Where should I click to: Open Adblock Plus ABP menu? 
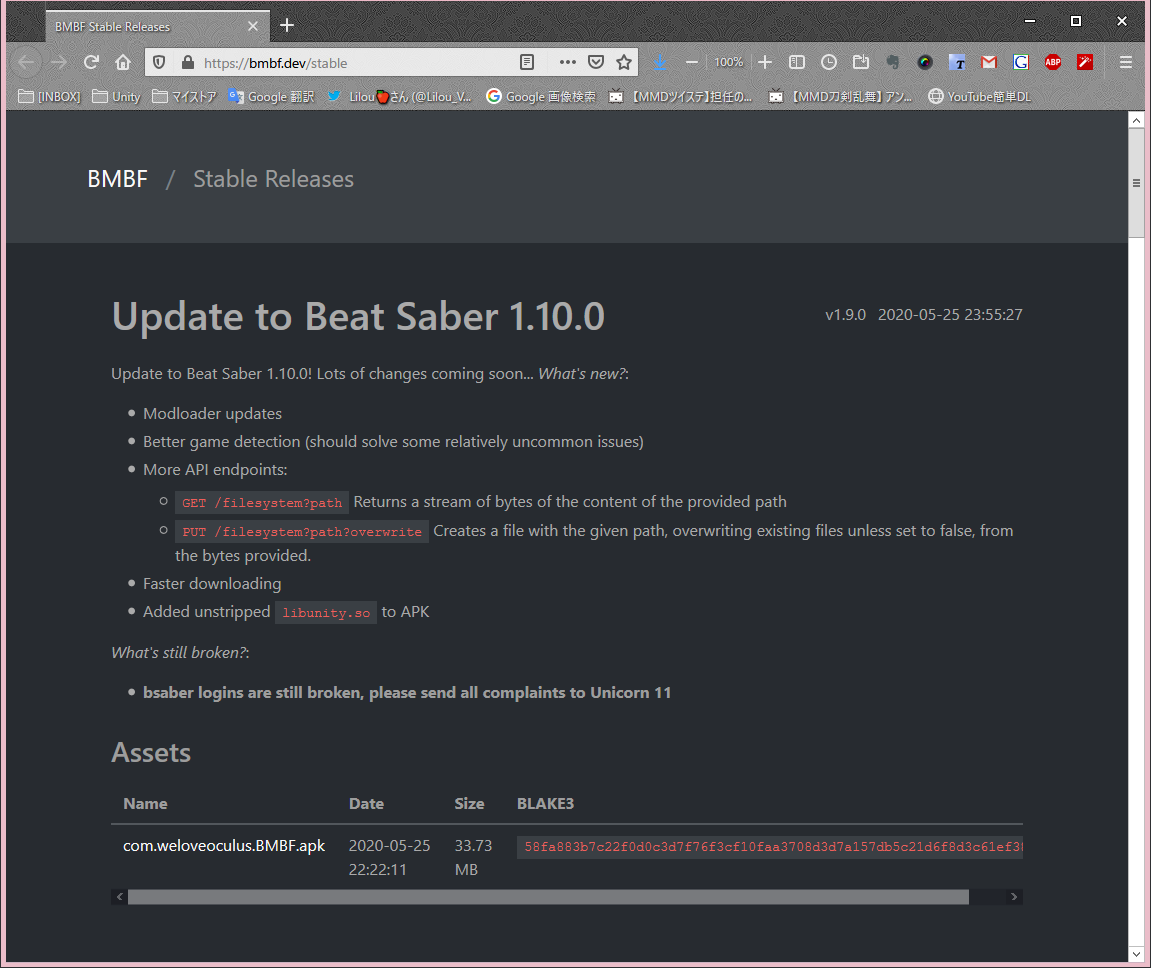pos(1053,62)
